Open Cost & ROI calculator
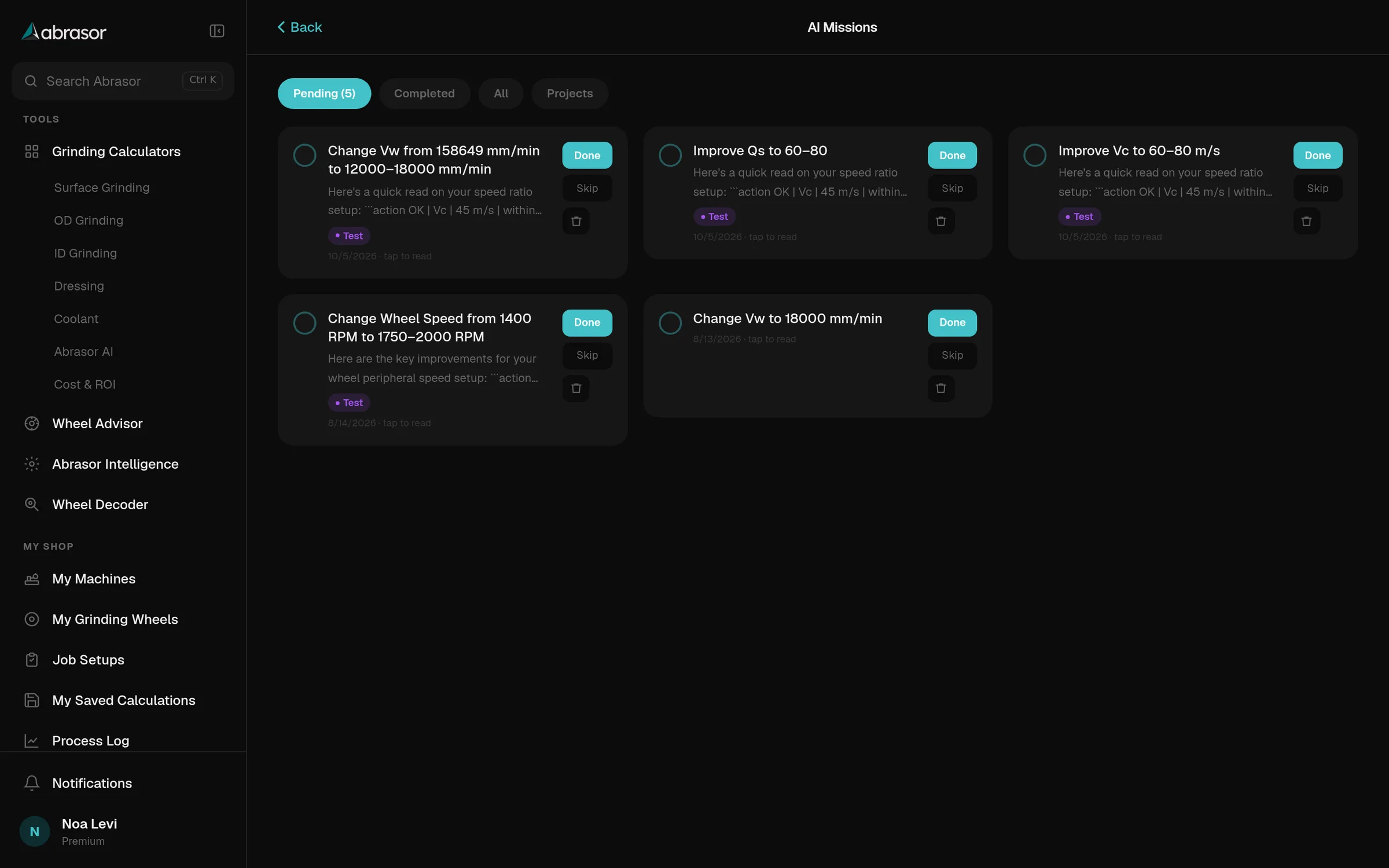Image resolution: width=1389 pixels, height=868 pixels. [84, 385]
